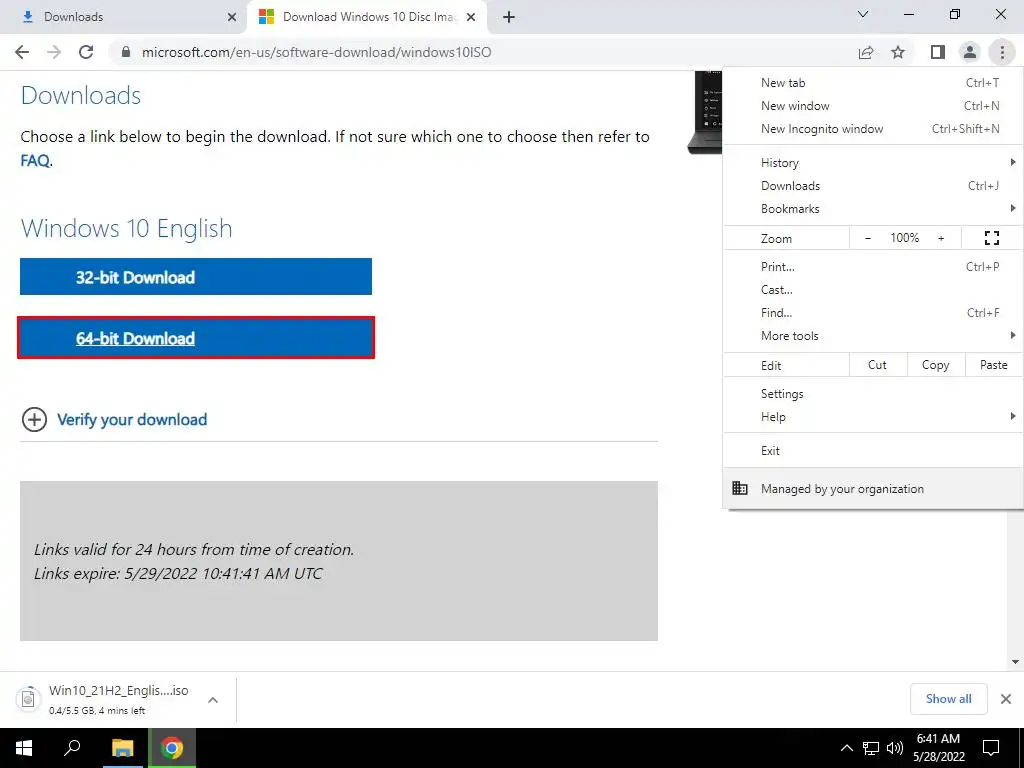This screenshot has width=1024, height=768.
Task: Click Cut in the Edit row
Action: point(878,365)
